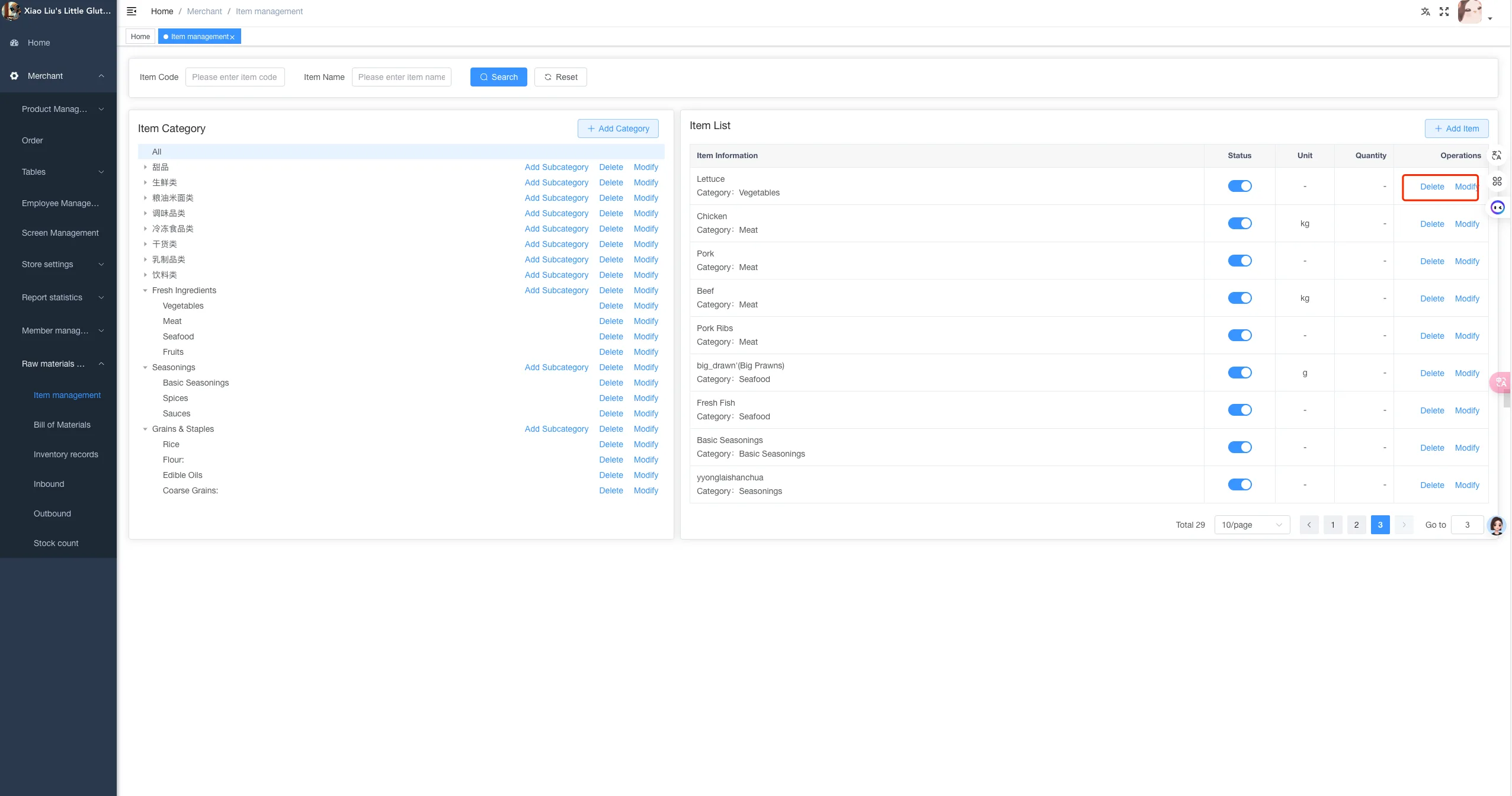Collapse the Grains & Staples category
Screen dimensions: 1512x796
click(145, 429)
